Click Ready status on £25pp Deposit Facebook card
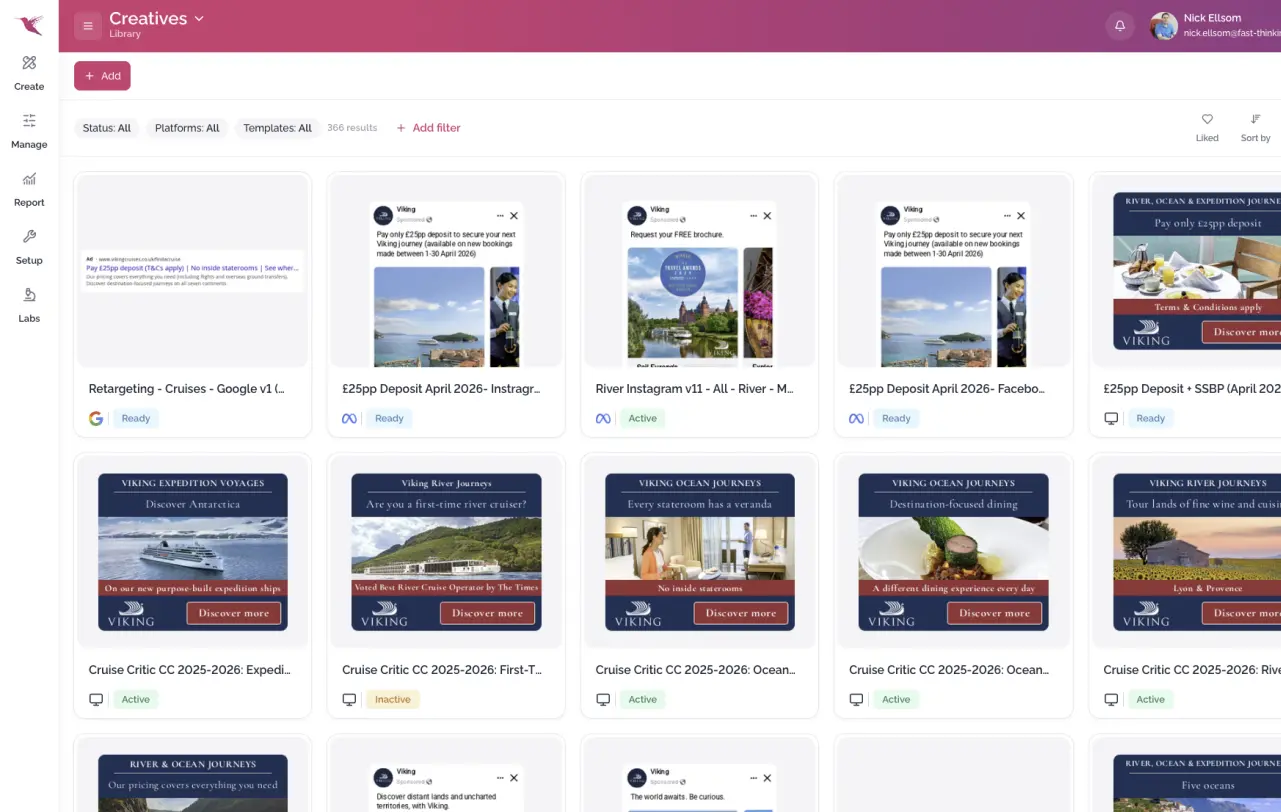Viewport: 1281px width, 812px height. [897, 418]
